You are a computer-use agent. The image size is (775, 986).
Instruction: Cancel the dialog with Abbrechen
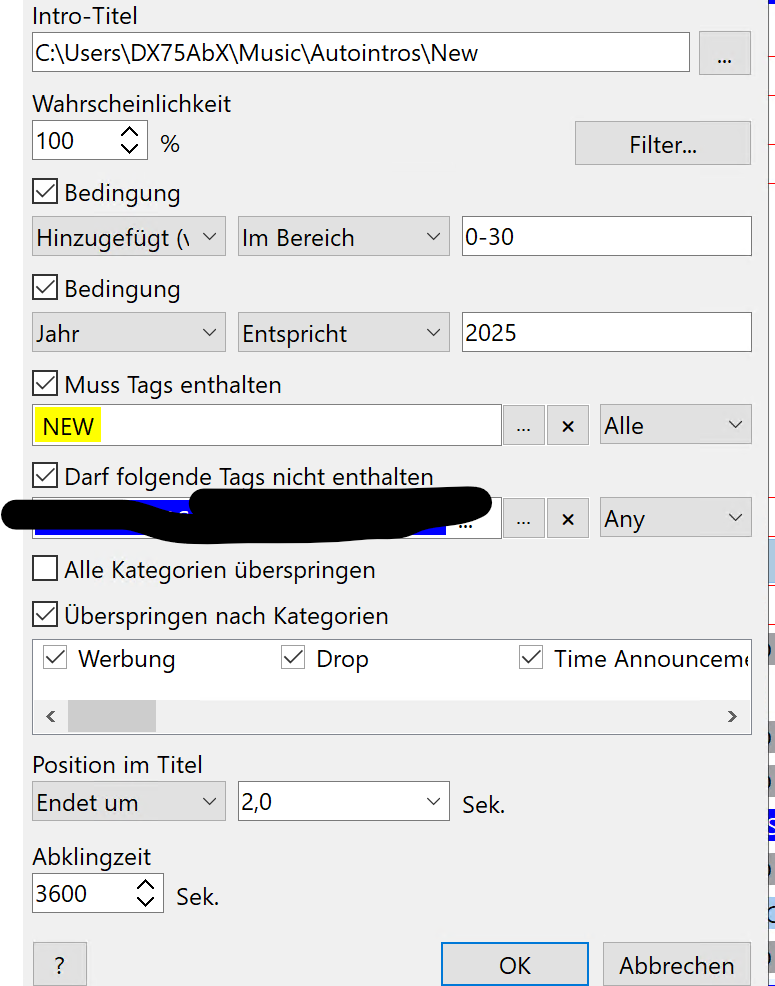(677, 965)
